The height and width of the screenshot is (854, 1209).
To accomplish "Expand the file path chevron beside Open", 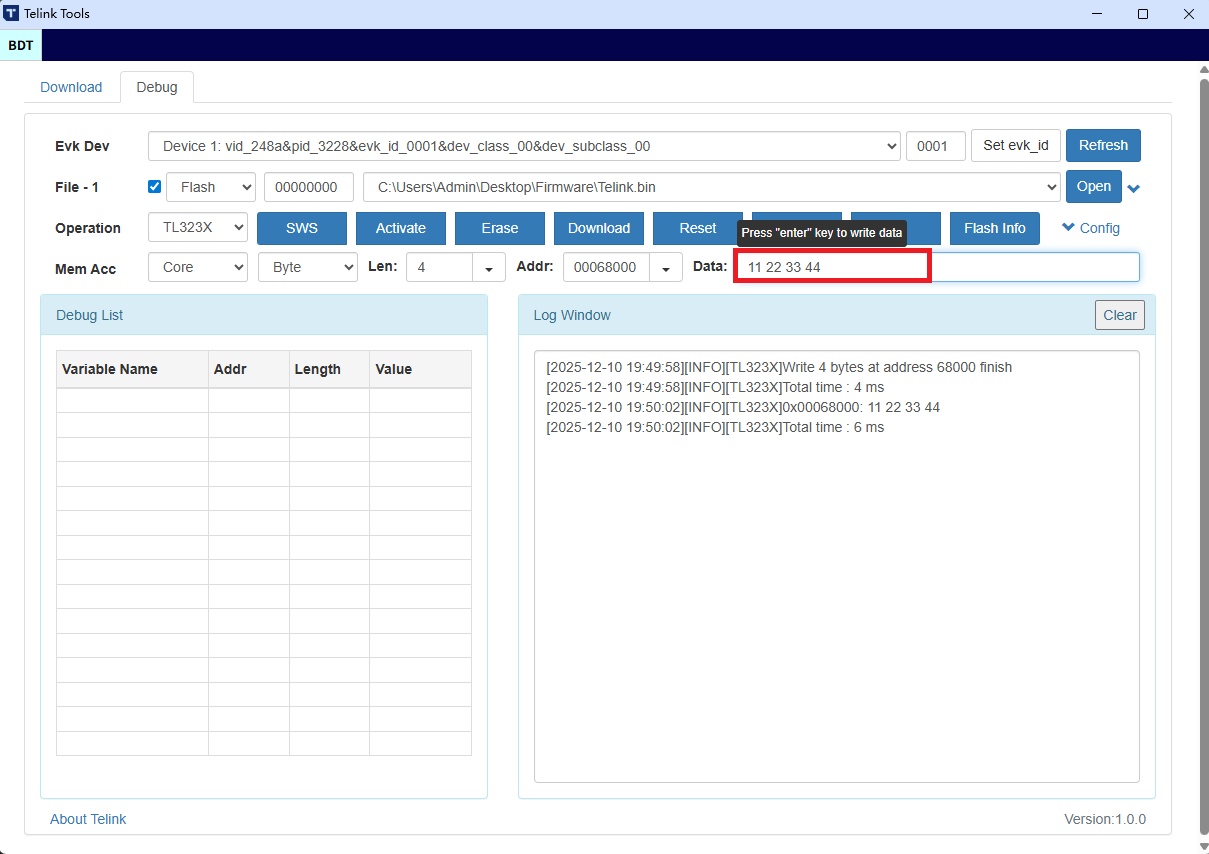I will pyautogui.click(x=1134, y=187).
